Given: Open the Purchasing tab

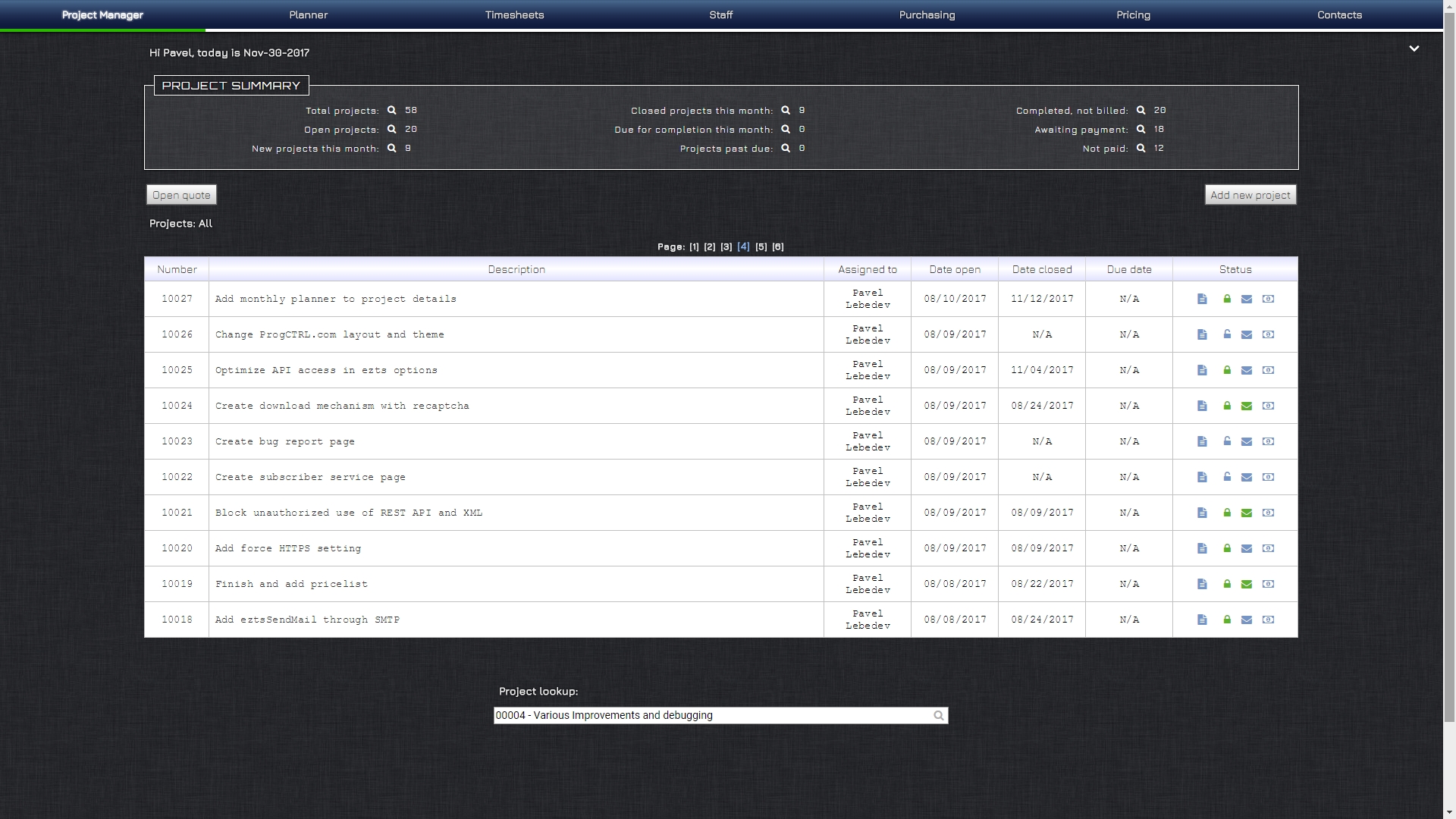Looking at the screenshot, I should 927,15.
